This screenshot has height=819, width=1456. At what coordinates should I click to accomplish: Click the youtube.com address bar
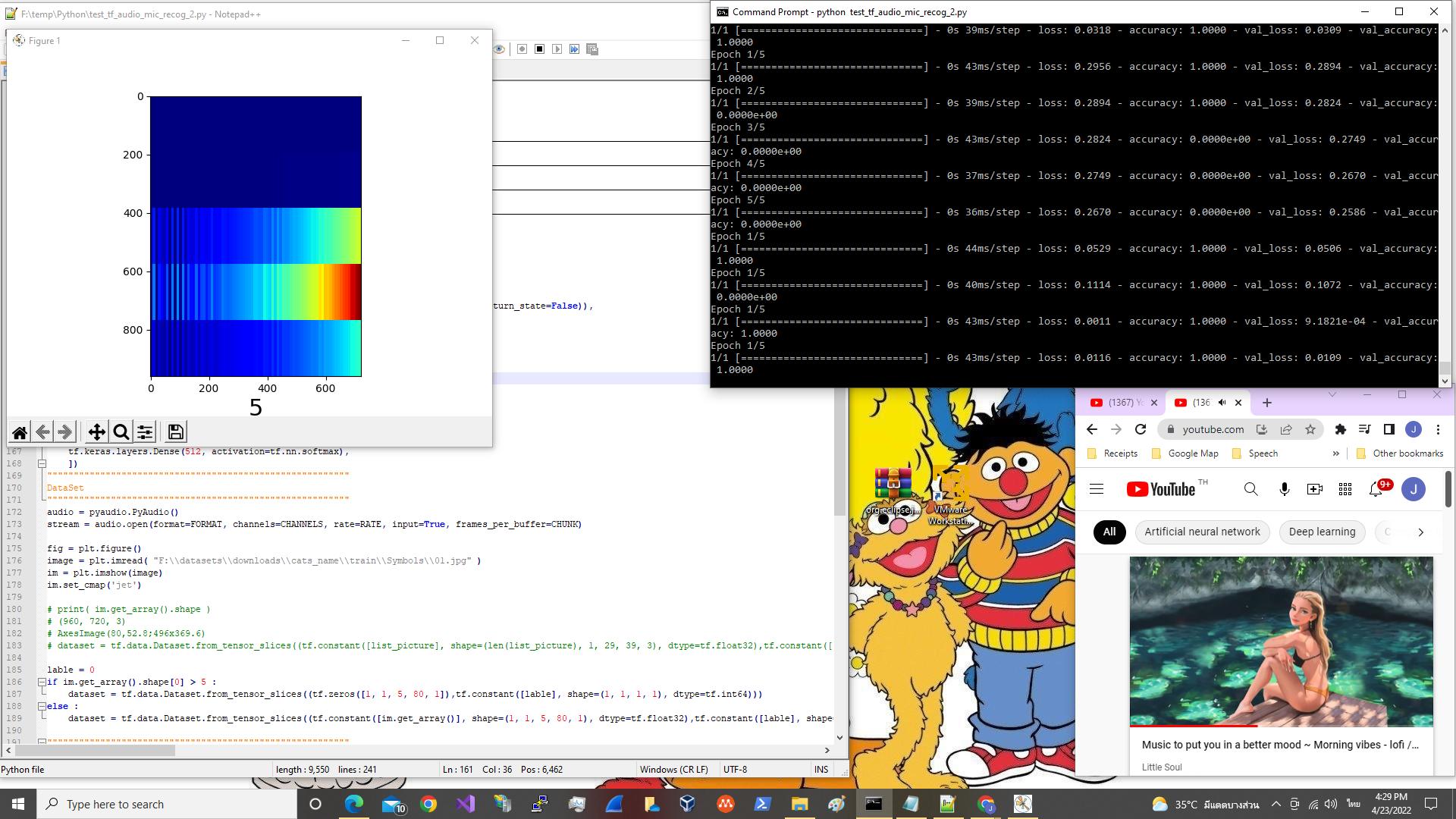1213,429
